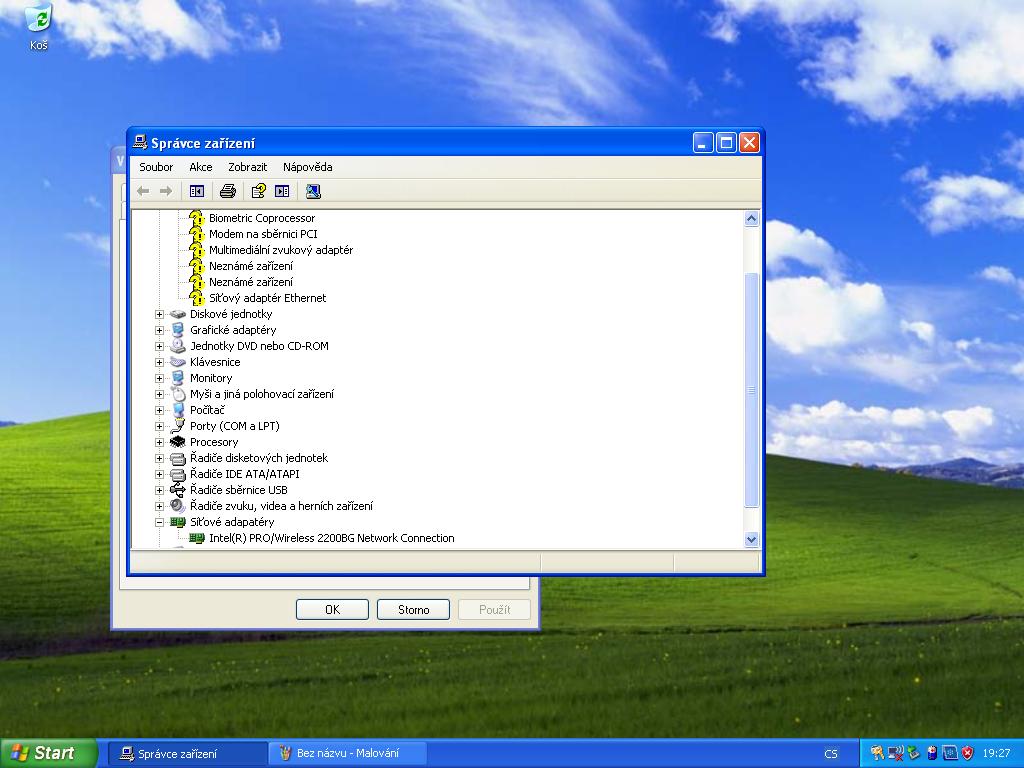
Task: Click the battery power tray icon
Action: point(931,753)
